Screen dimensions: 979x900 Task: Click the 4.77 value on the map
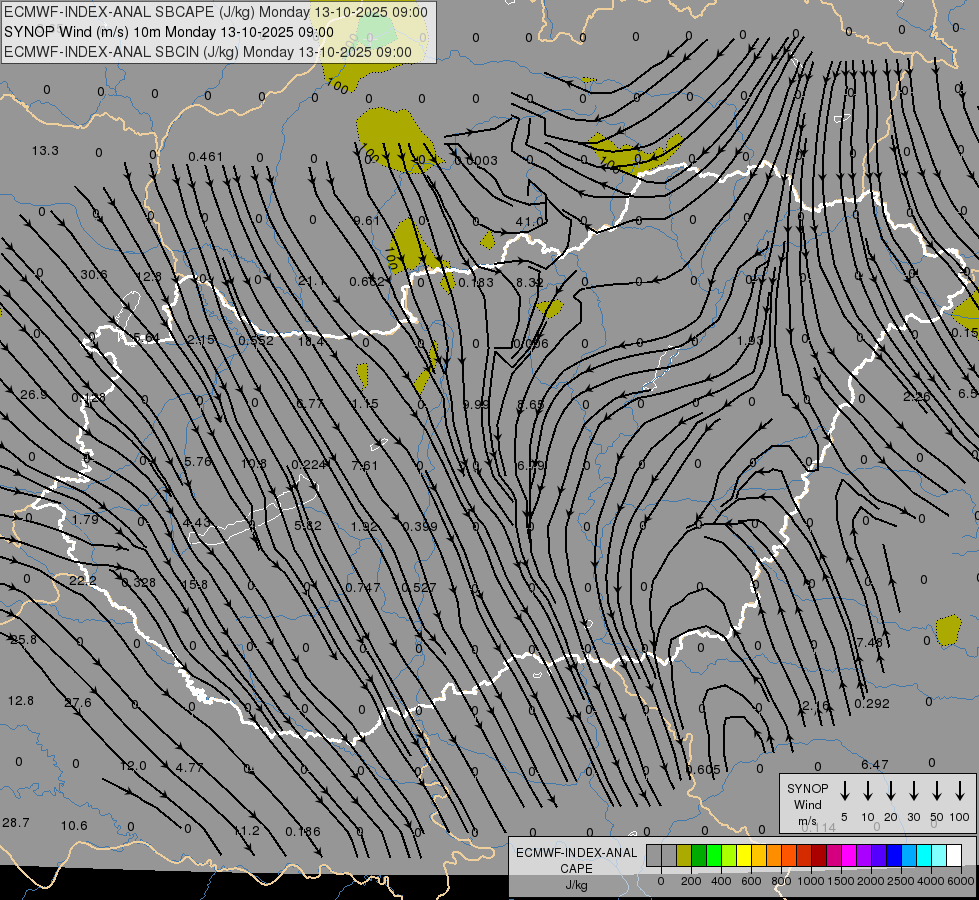point(189,768)
